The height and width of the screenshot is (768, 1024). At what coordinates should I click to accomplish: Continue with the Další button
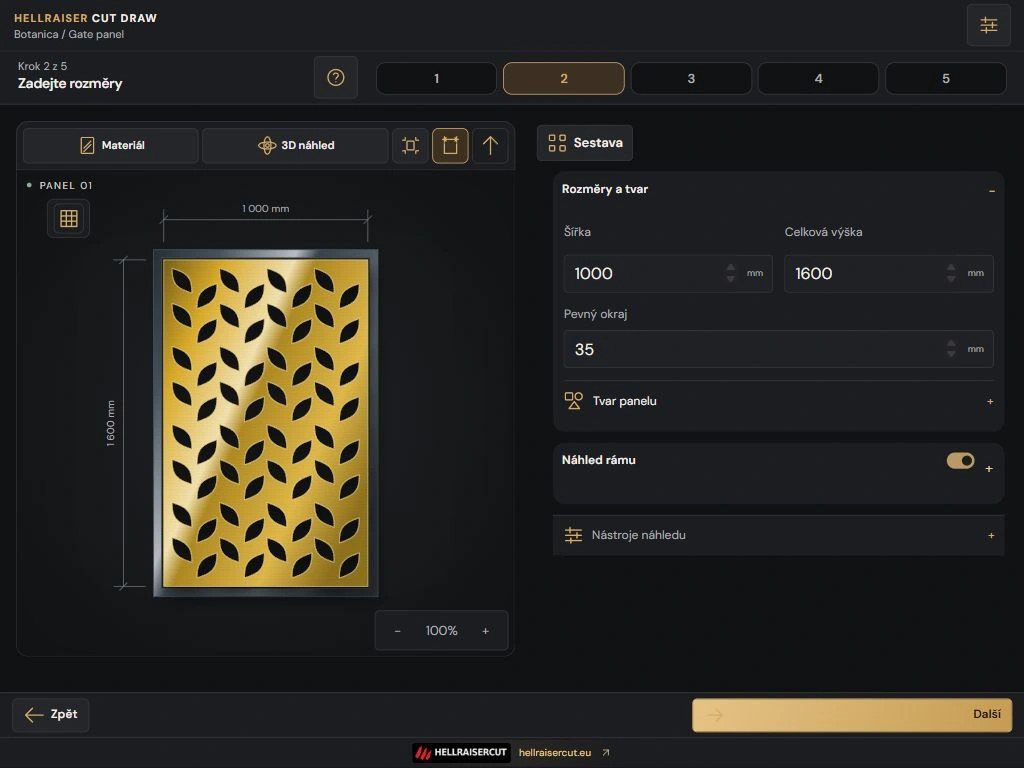[852, 714]
